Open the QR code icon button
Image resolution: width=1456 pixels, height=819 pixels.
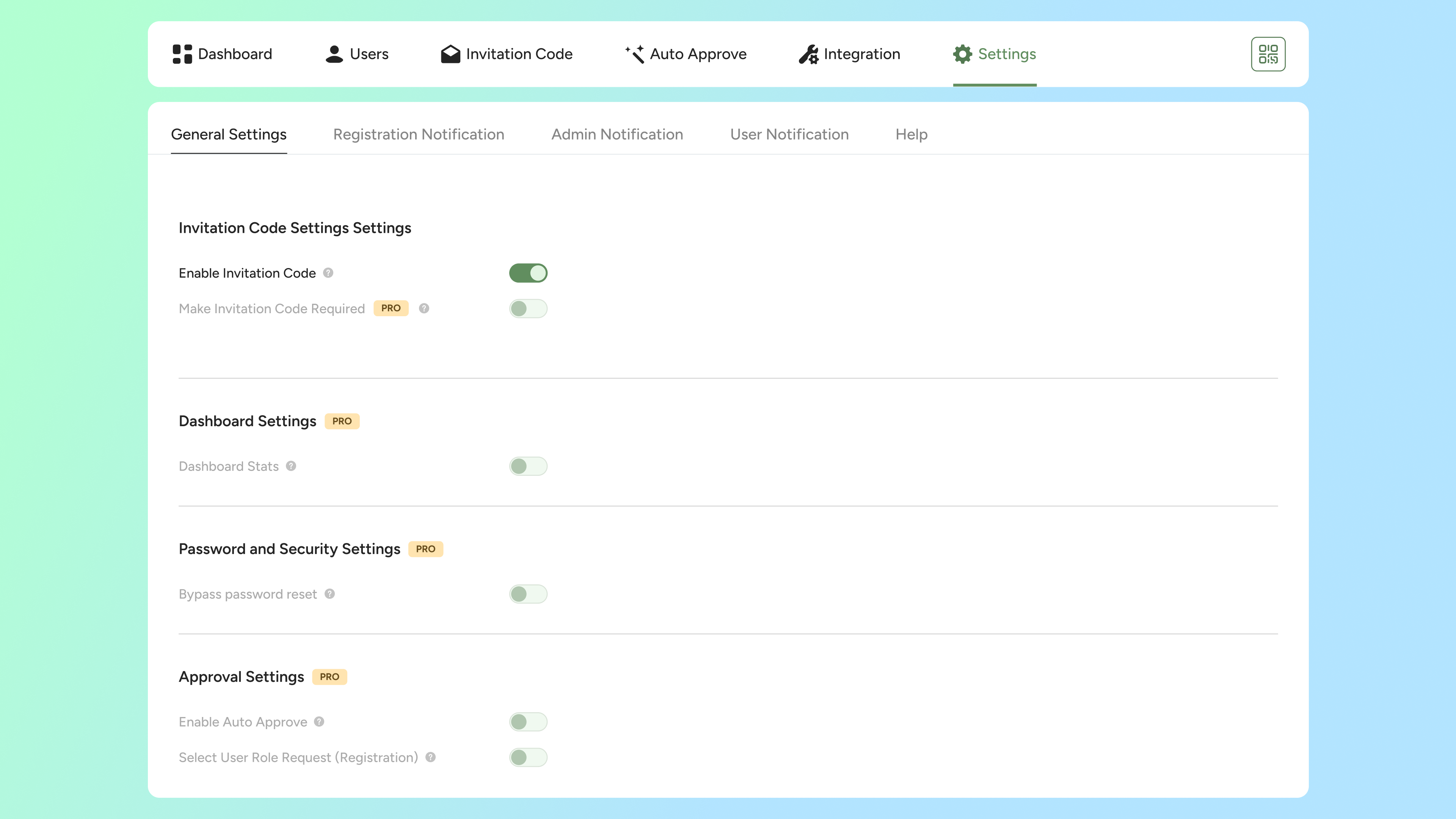[1268, 54]
